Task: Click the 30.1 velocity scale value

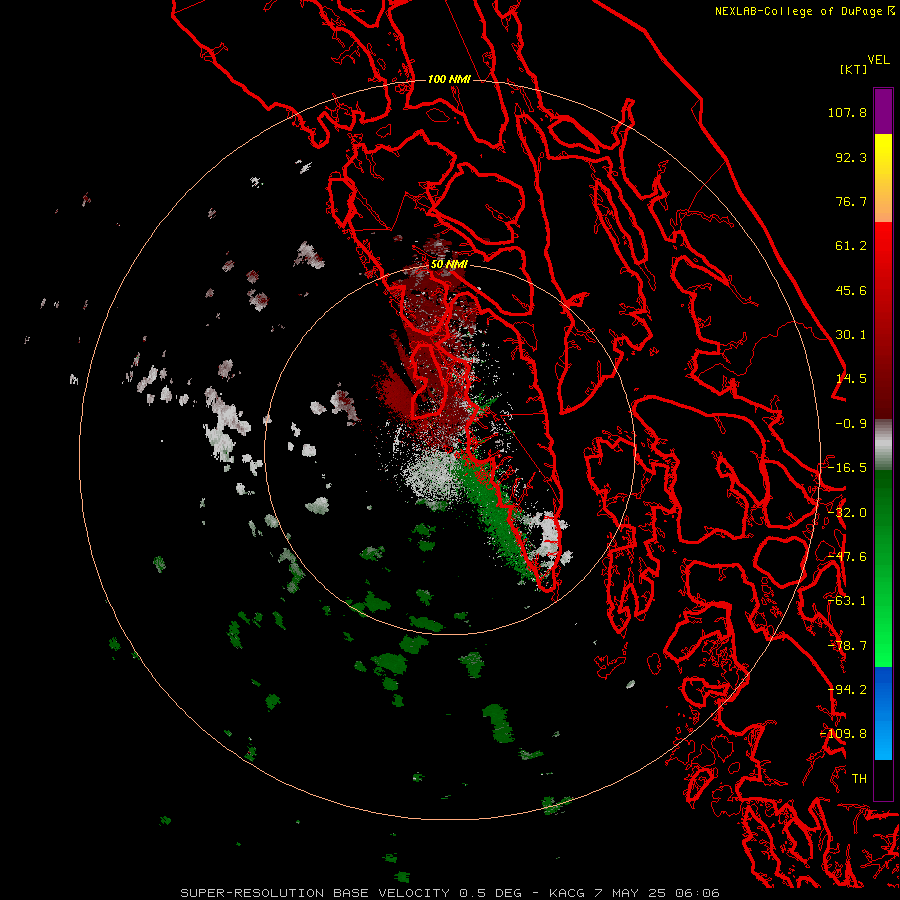Action: point(851,335)
